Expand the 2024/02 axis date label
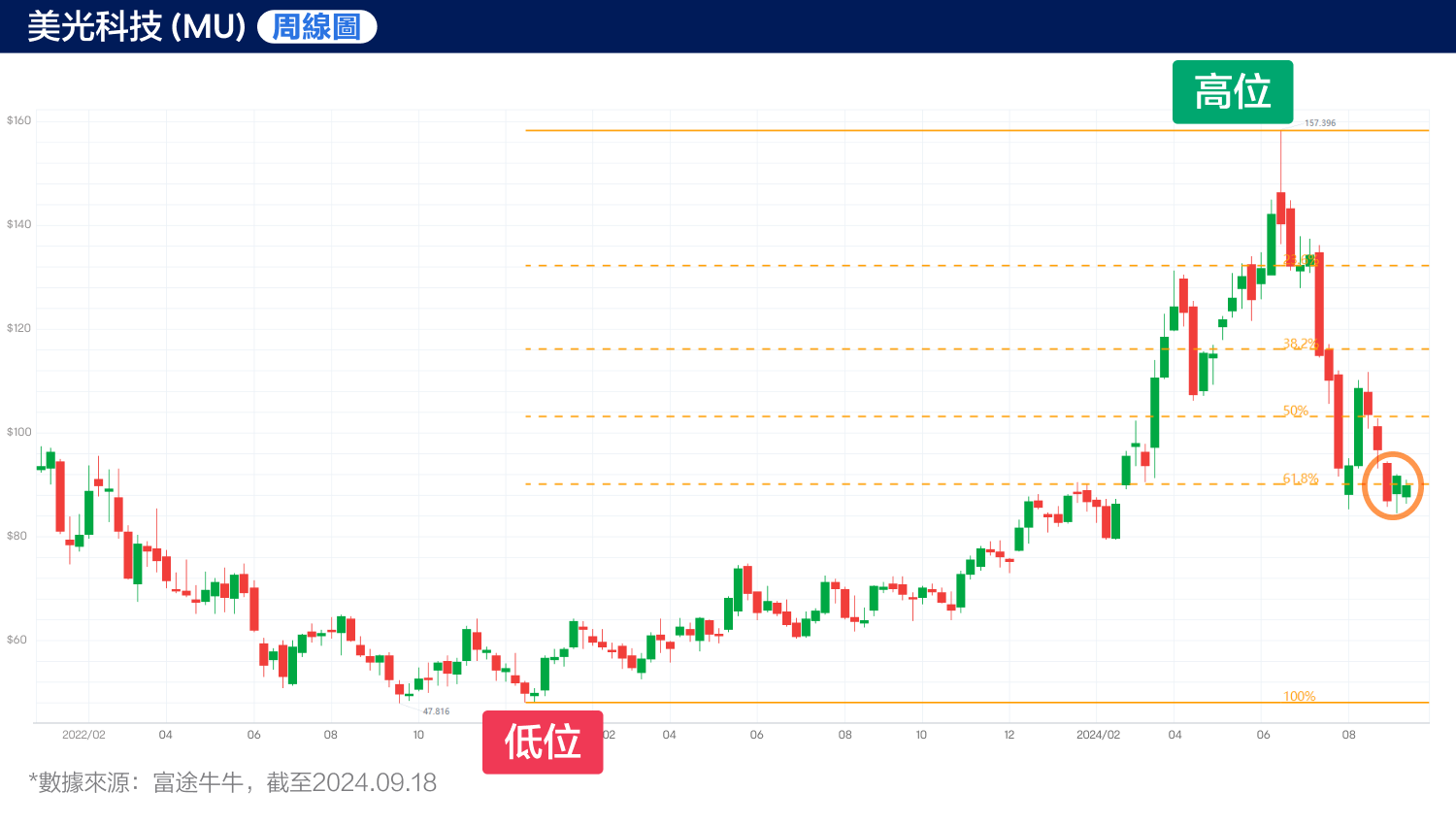 (1098, 735)
